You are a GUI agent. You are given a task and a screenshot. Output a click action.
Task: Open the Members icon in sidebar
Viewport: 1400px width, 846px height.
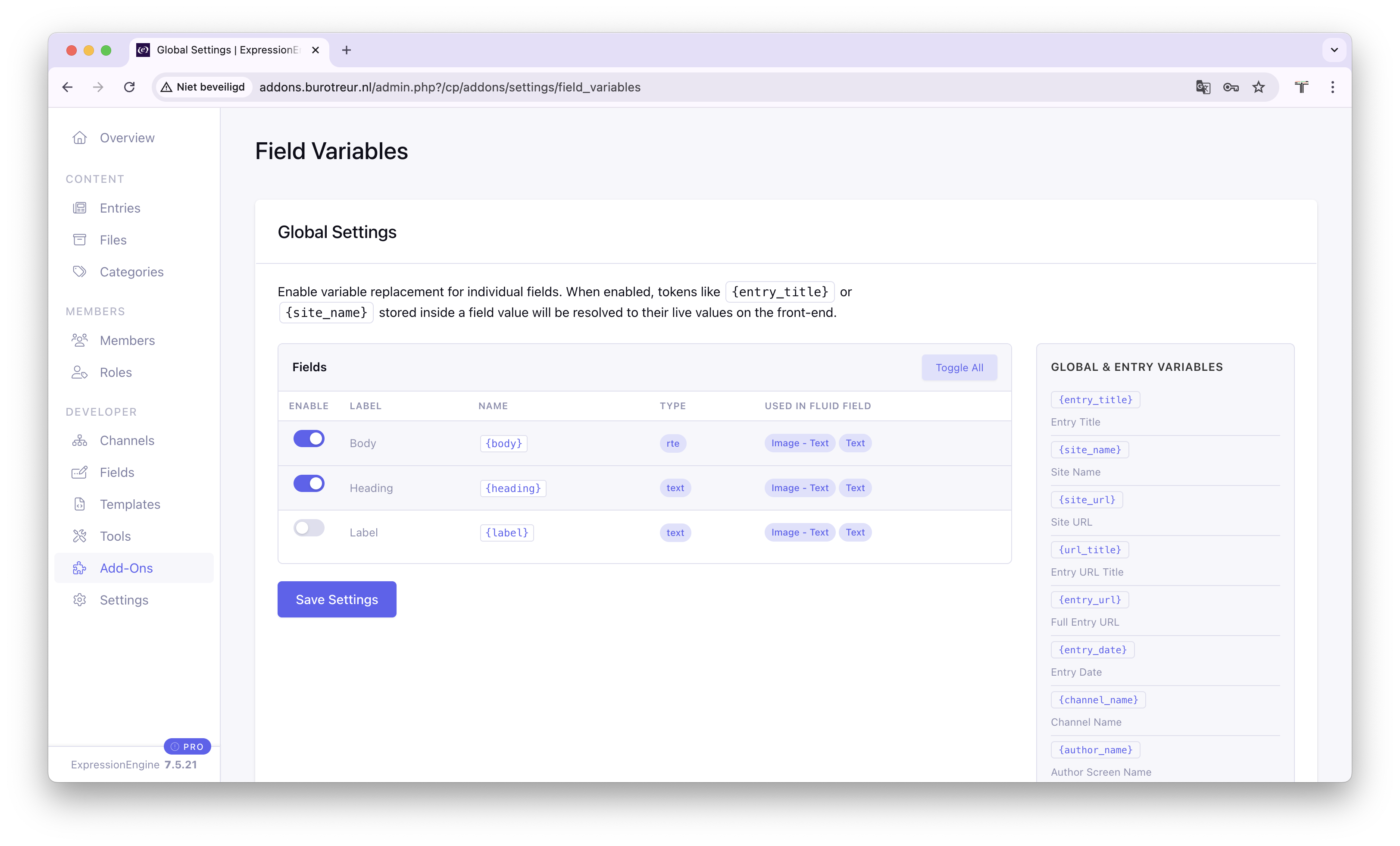(80, 340)
